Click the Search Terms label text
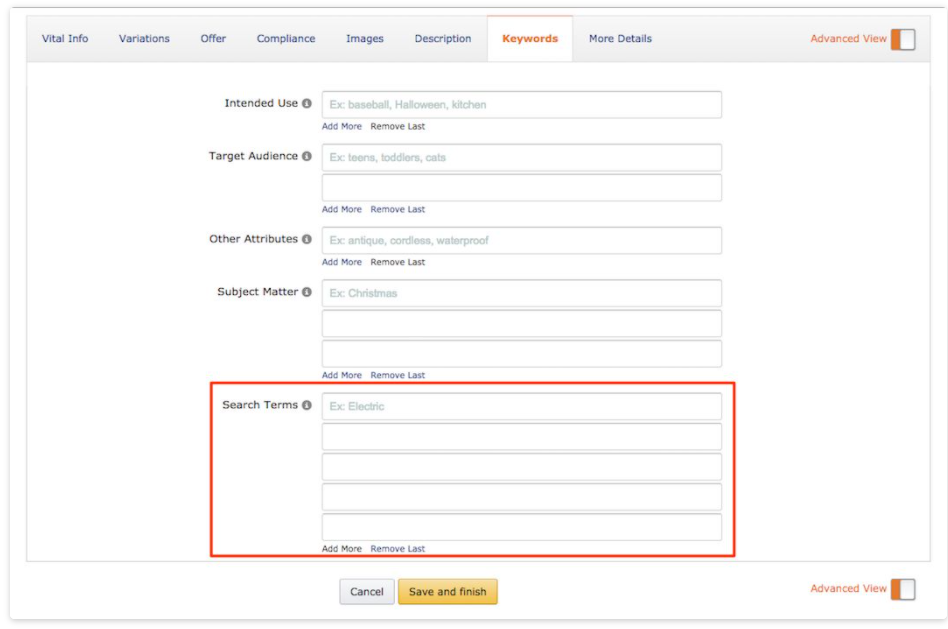 pos(260,405)
